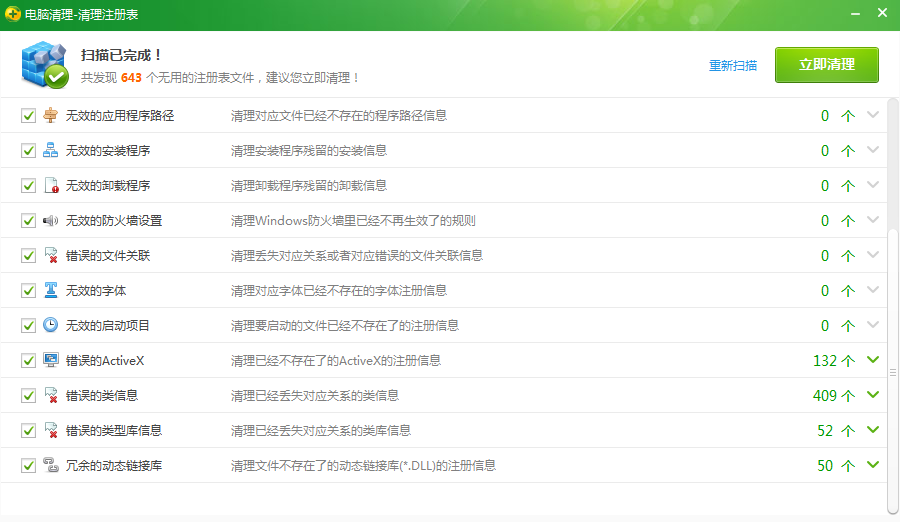The height and width of the screenshot is (522, 900).
Task: Uncheck 错误的ActiveX checkbox
Action: [x=28, y=361]
